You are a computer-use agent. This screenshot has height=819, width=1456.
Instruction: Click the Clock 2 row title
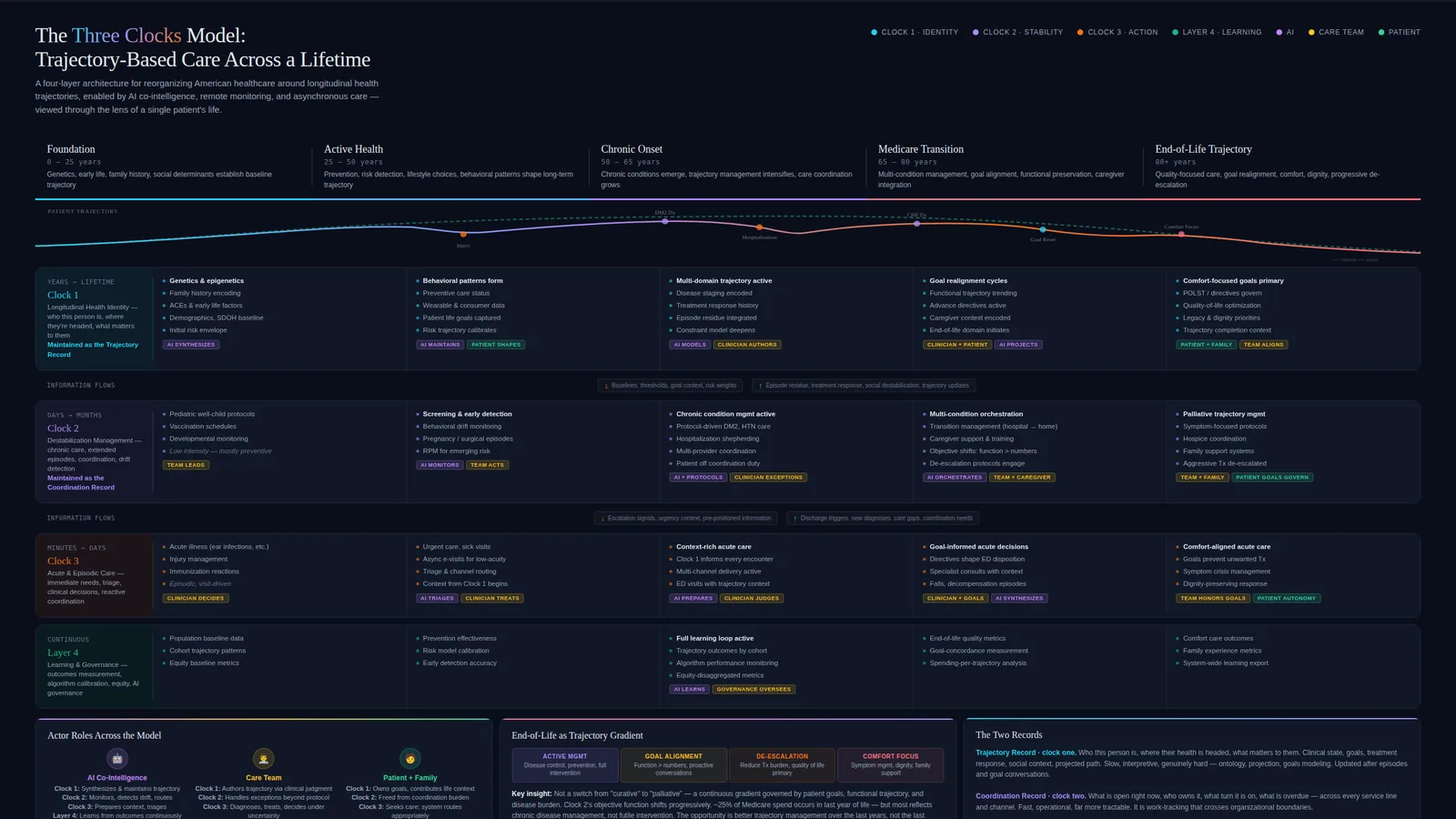63,428
